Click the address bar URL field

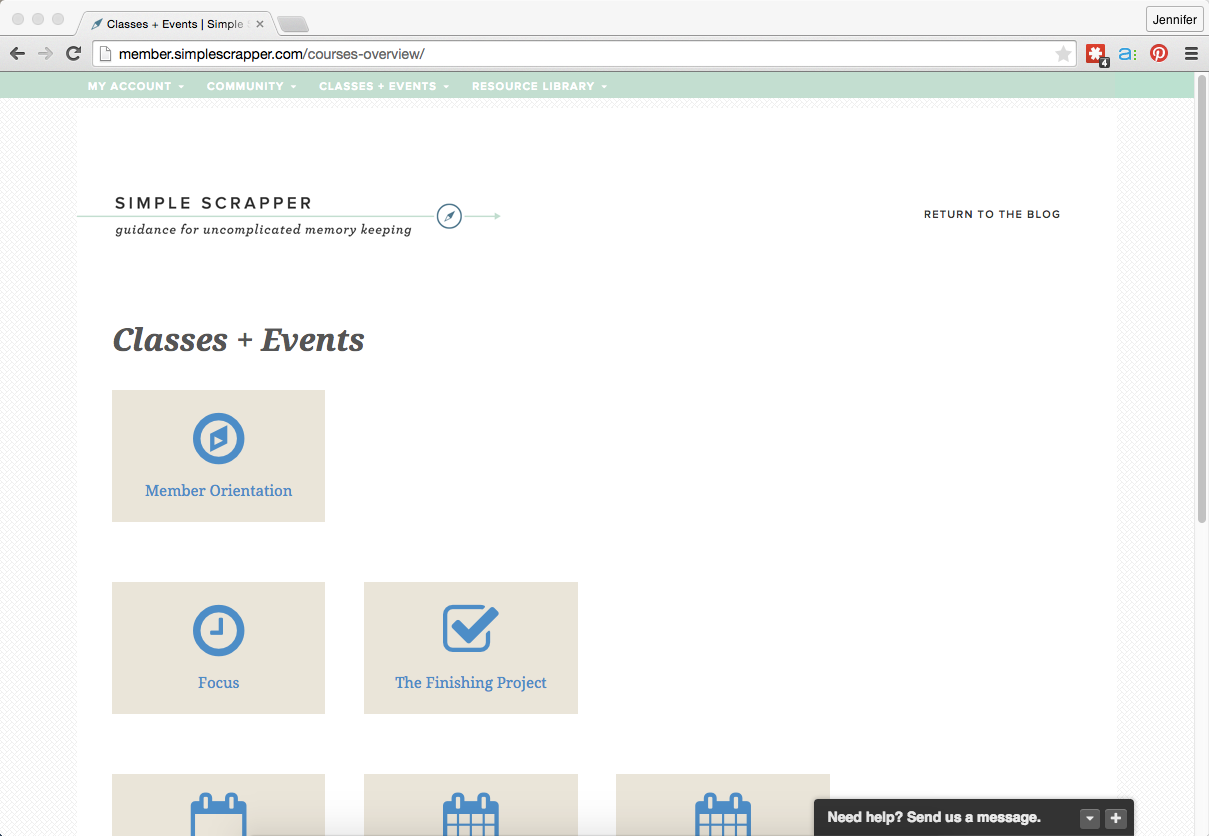(580, 54)
